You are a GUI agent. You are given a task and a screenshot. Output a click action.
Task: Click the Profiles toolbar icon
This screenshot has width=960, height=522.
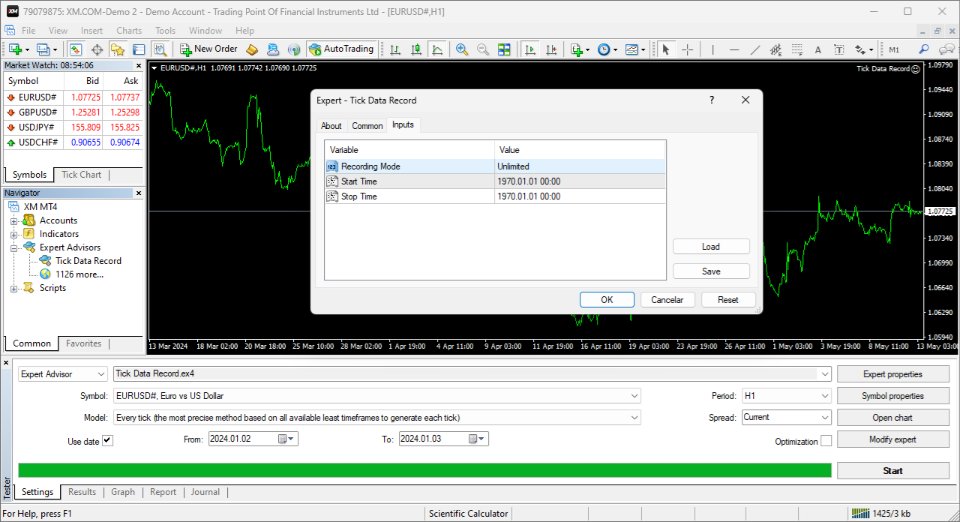(x=43, y=50)
